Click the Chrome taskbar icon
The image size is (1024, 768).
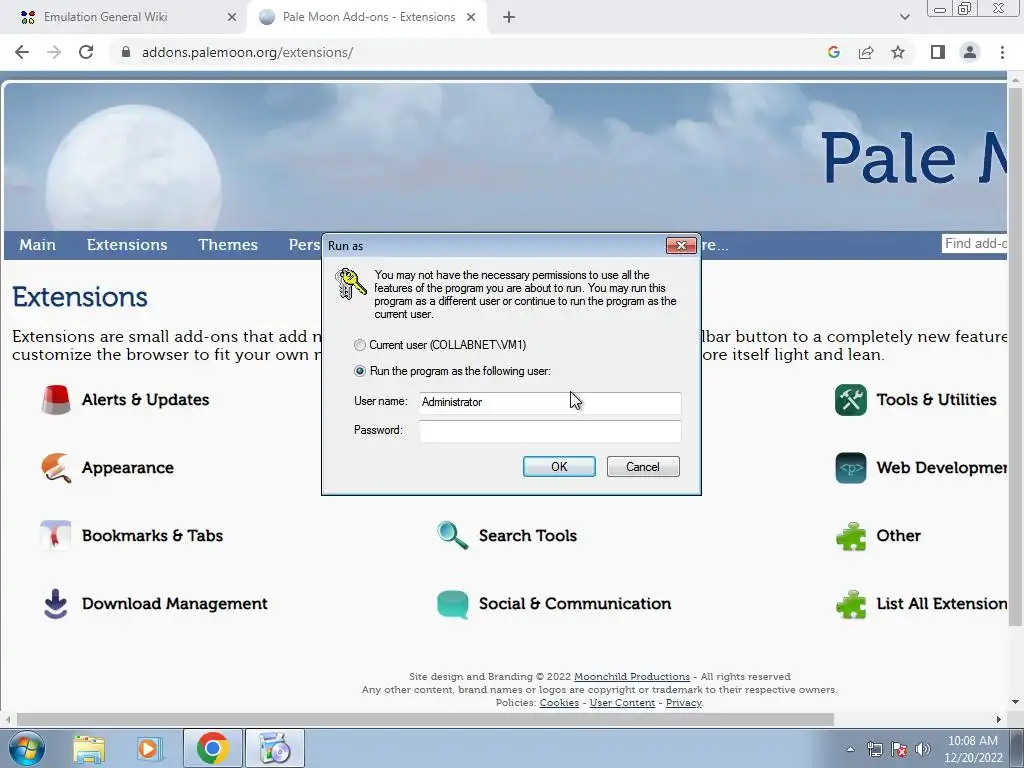click(x=212, y=748)
